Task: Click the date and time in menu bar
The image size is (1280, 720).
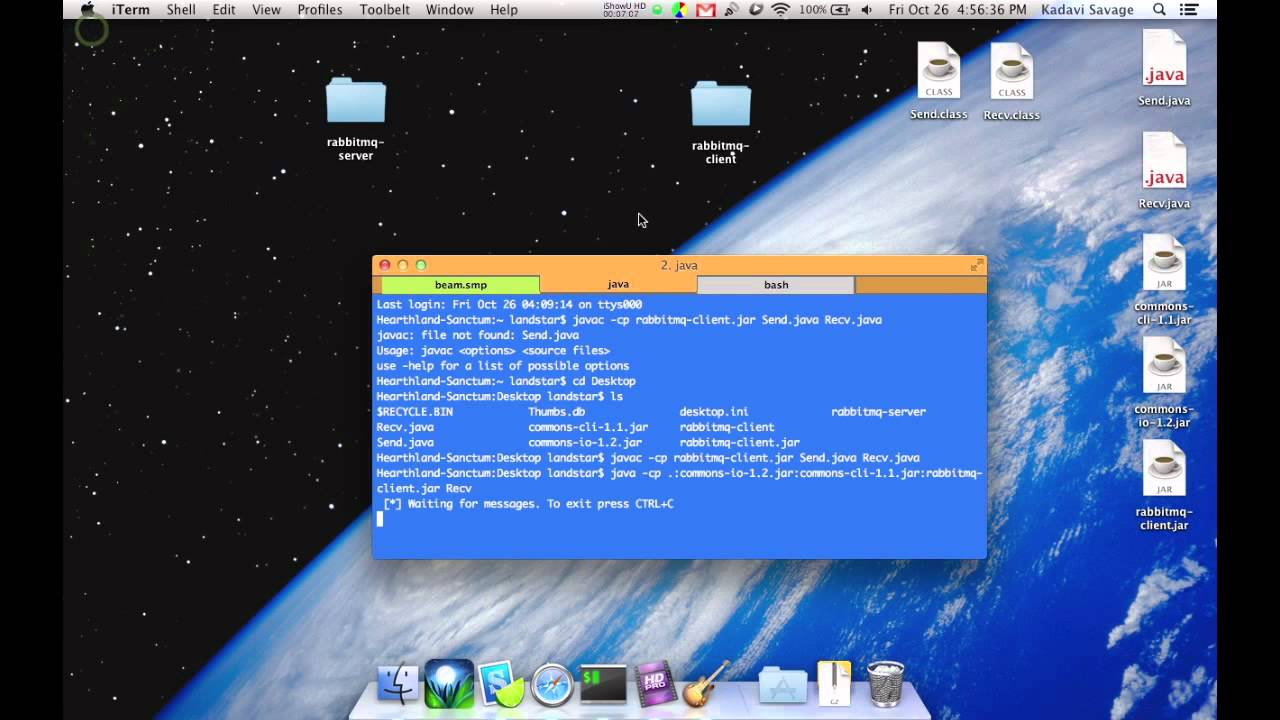Action: (x=958, y=10)
